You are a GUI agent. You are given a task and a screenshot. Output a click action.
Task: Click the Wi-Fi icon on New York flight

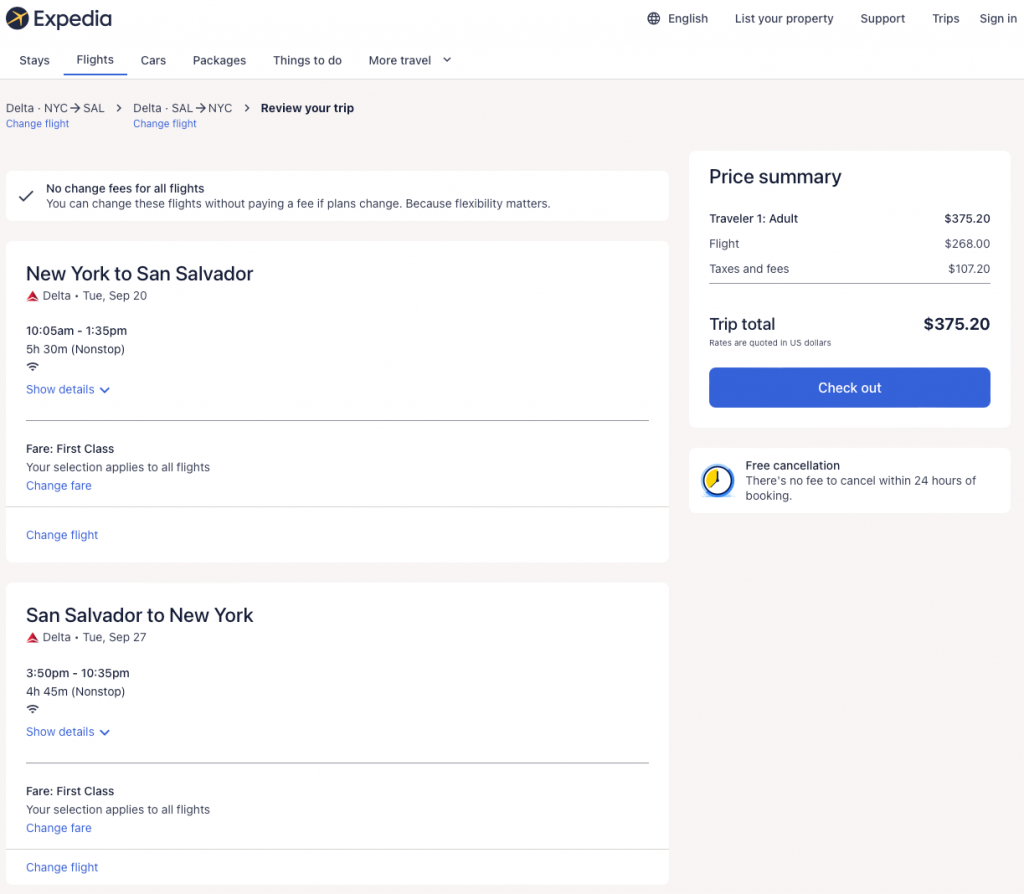point(32,367)
